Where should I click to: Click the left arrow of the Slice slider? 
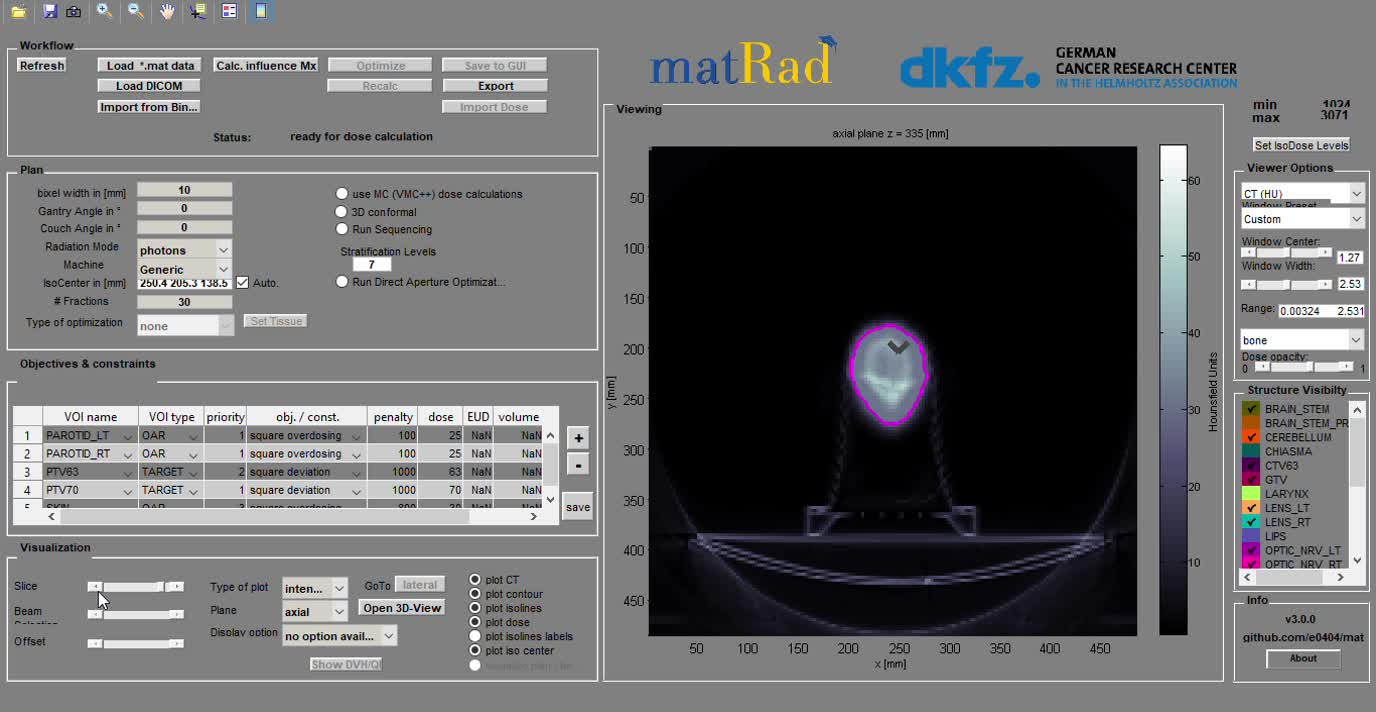(x=95, y=587)
